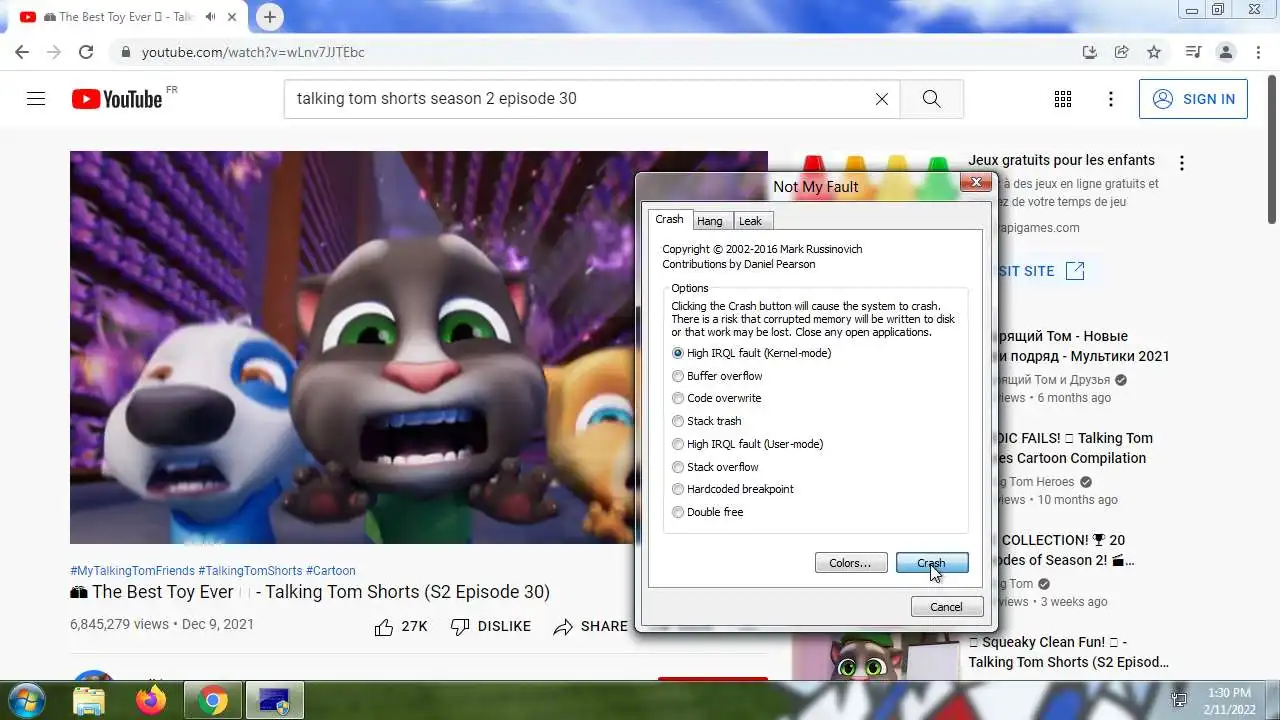Click the share page icon in address bar
Viewport: 1280px width, 720px height.
1122,52
